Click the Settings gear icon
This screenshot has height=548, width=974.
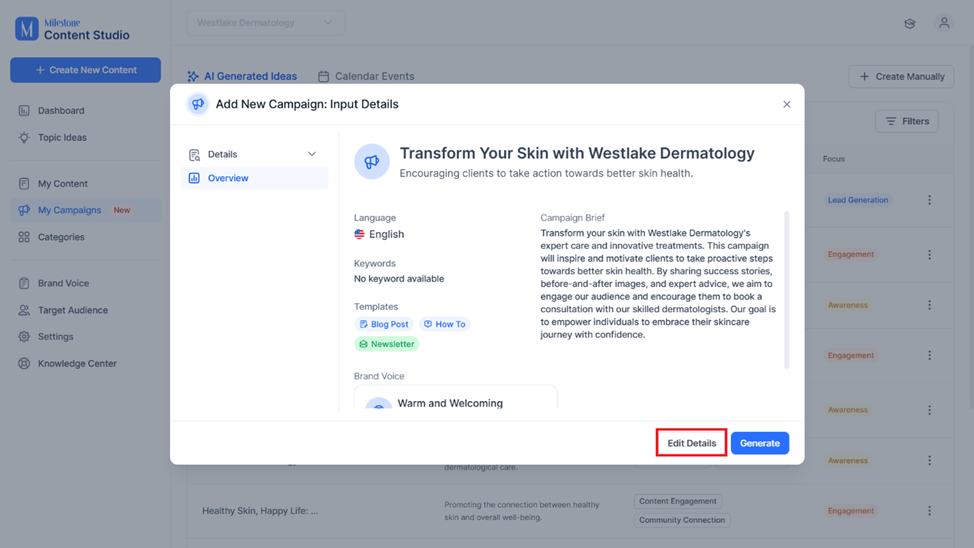(24, 336)
